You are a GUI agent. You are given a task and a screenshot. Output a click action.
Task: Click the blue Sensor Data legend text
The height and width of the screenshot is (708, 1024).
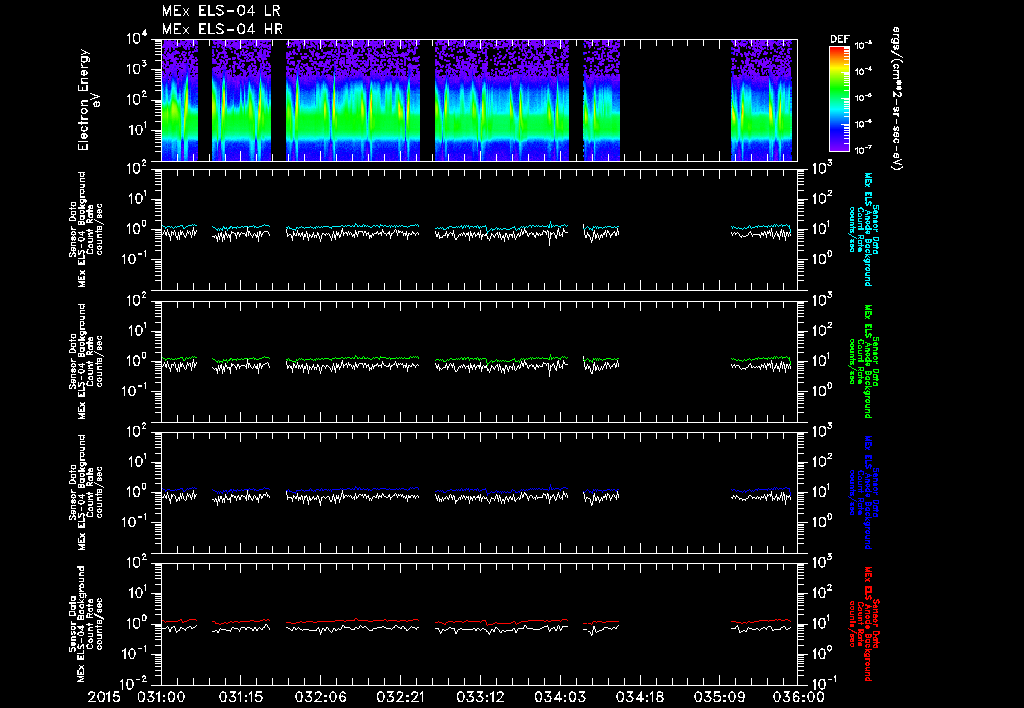pos(863,492)
